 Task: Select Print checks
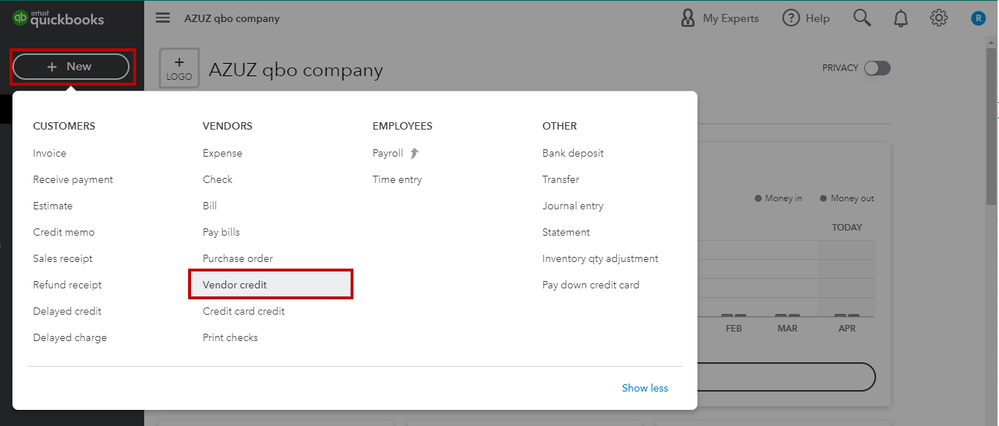[230, 337]
